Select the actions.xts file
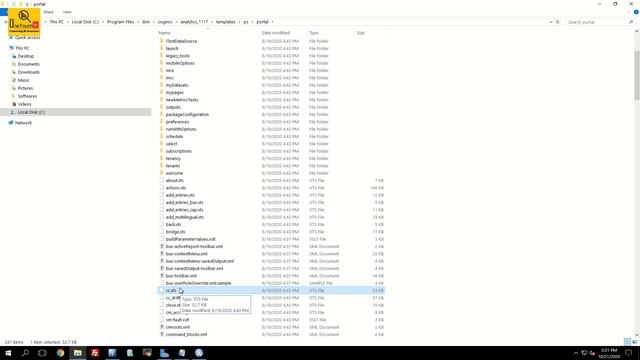Image resolution: width=640 pixels, height=360 pixels. (x=176, y=188)
